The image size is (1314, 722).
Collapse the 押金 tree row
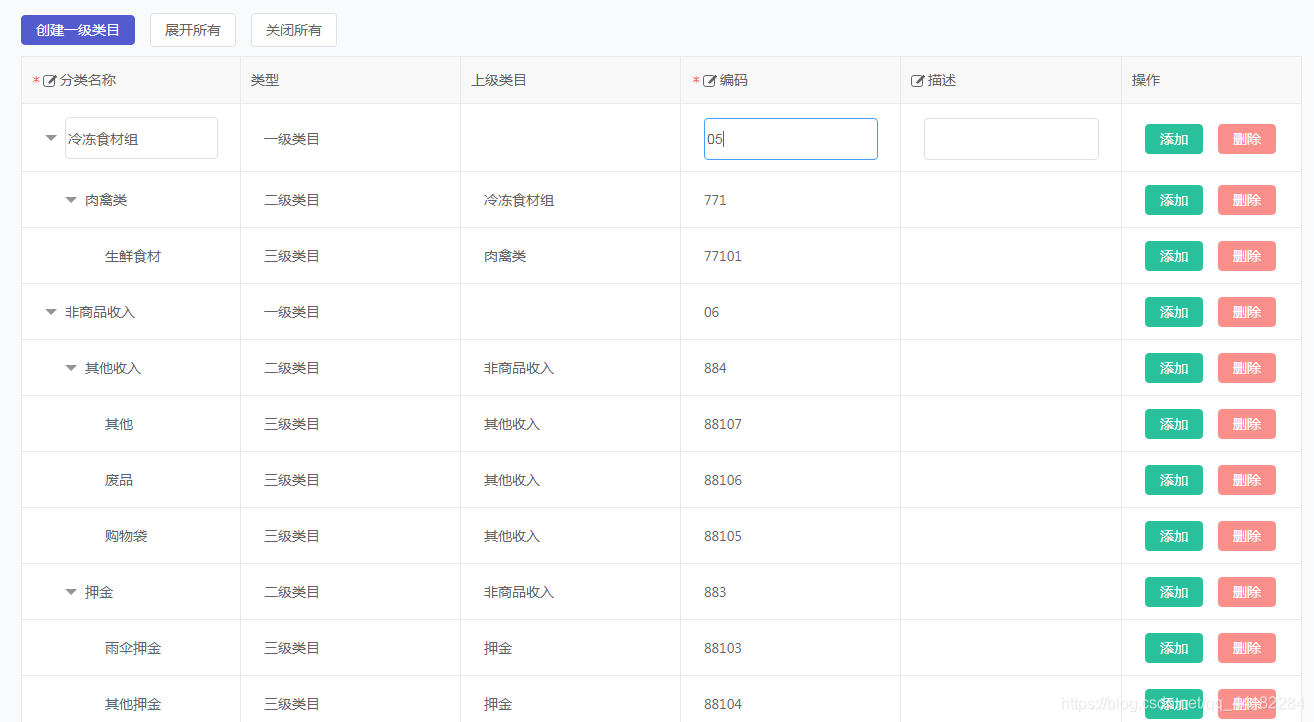pos(71,592)
